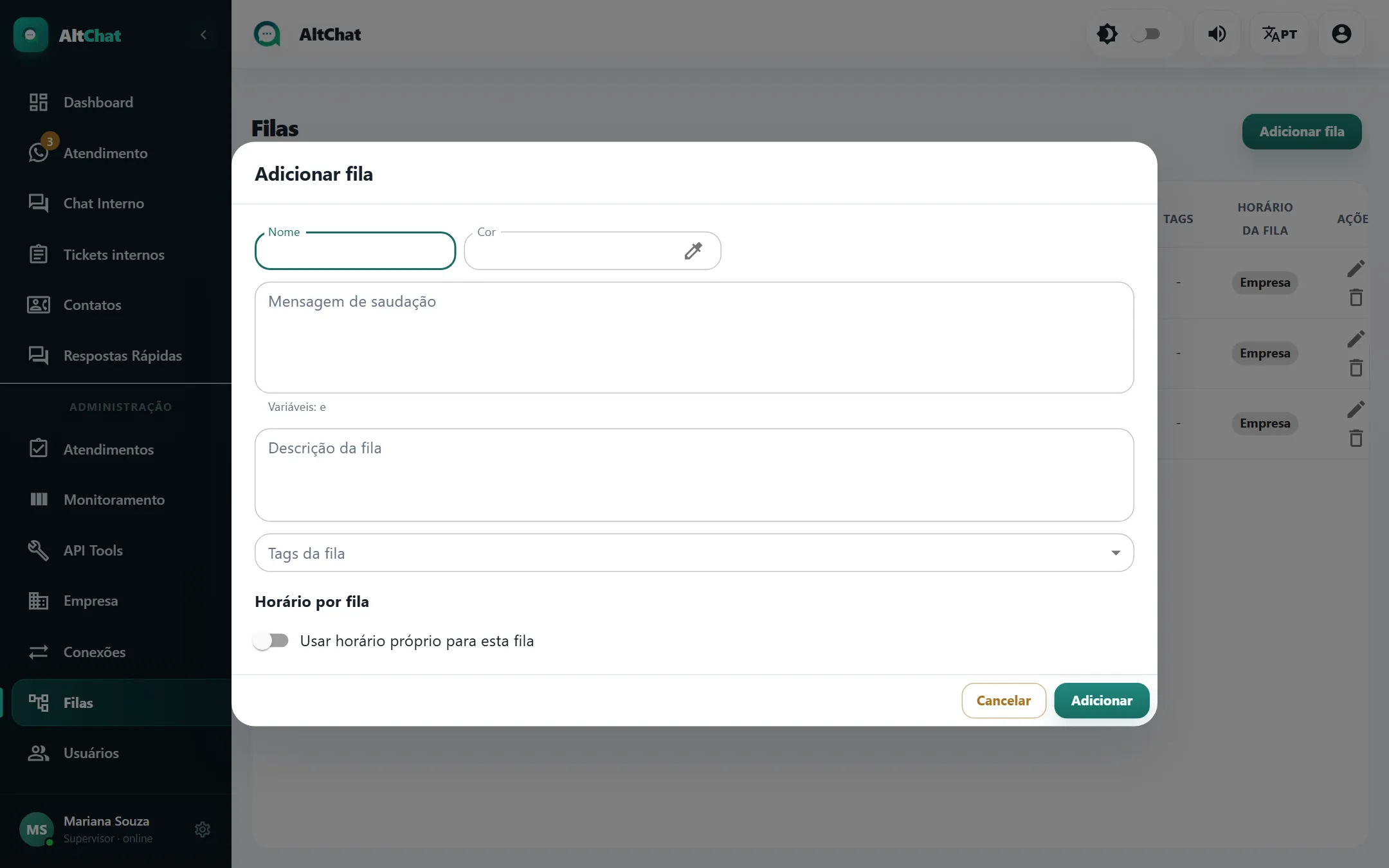
Task: Click the Contatos sidebar icon
Action: [x=39, y=305]
